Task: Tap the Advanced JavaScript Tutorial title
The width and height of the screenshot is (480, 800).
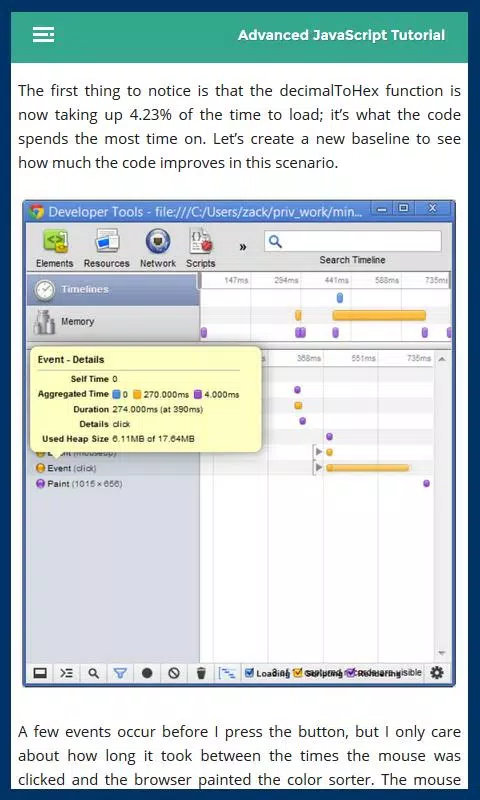Action: pyautogui.click(x=341, y=35)
